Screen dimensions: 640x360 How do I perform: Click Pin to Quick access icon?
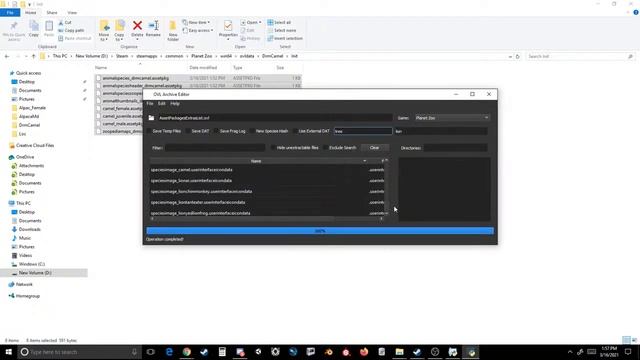14,26
